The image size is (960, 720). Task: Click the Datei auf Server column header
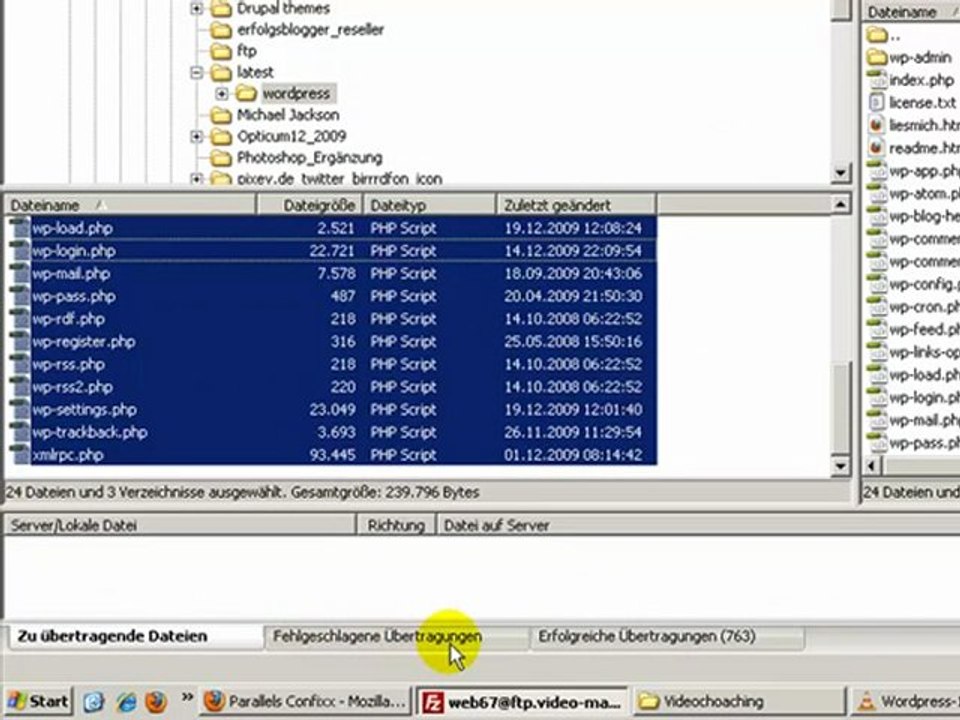(698, 525)
